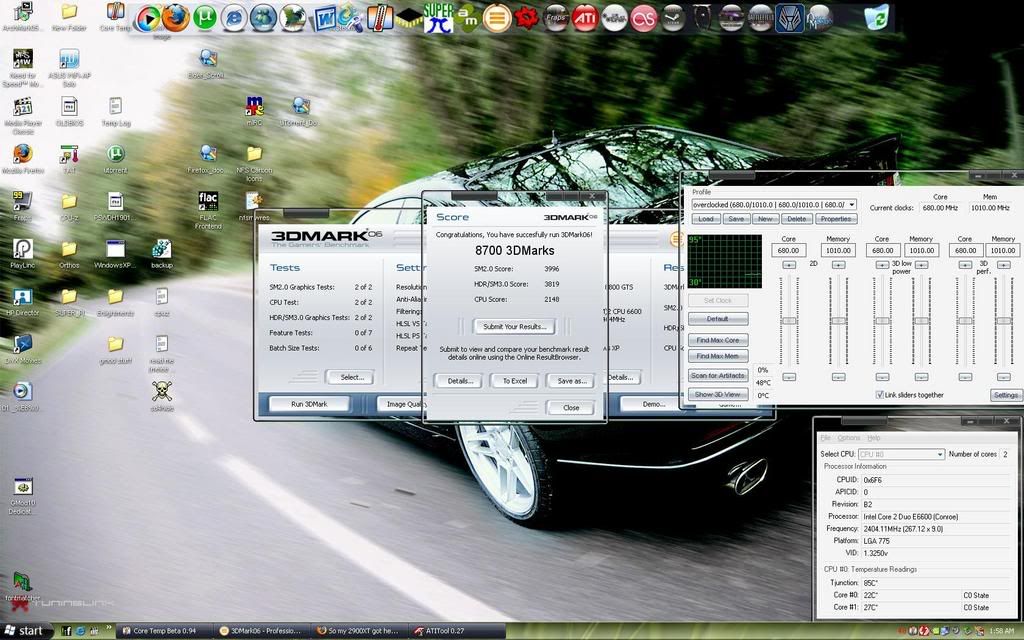Expand the ATITool Profile dropdown
Screen dimensions: 1024x640
click(852, 204)
